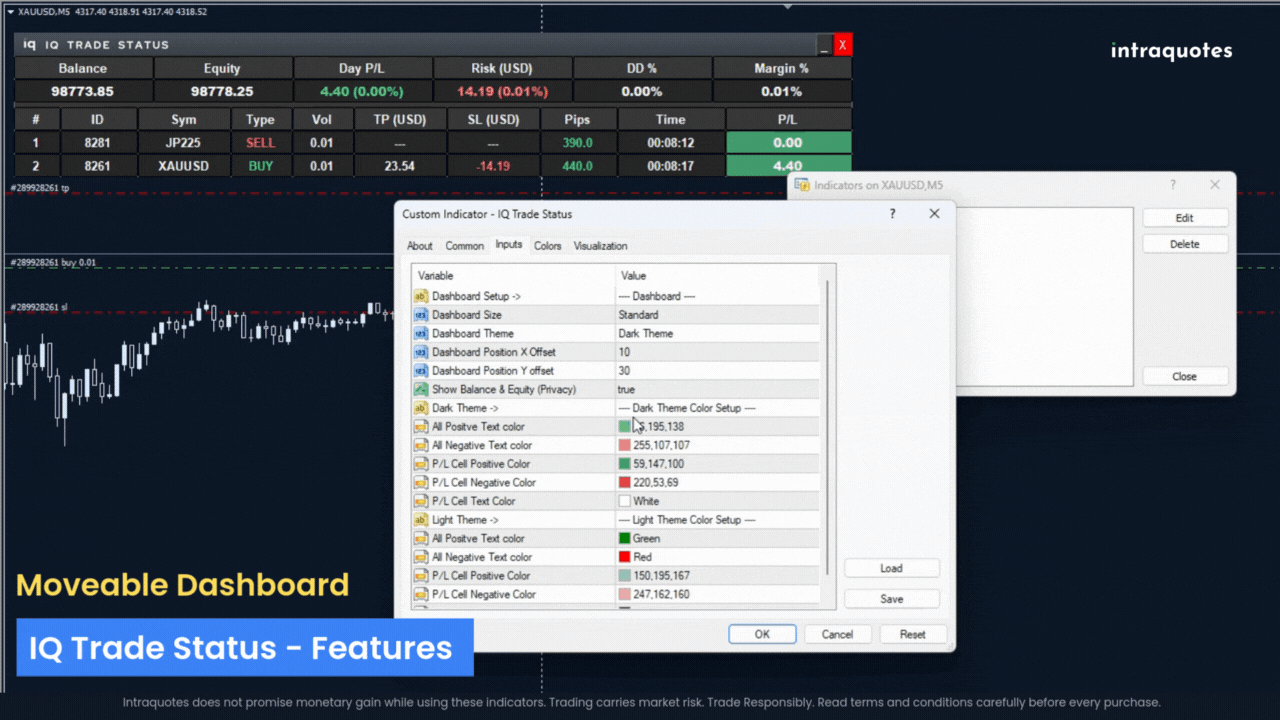Click icon beside P/L Cell Text Color row
The image size is (1280, 720).
[421, 501]
